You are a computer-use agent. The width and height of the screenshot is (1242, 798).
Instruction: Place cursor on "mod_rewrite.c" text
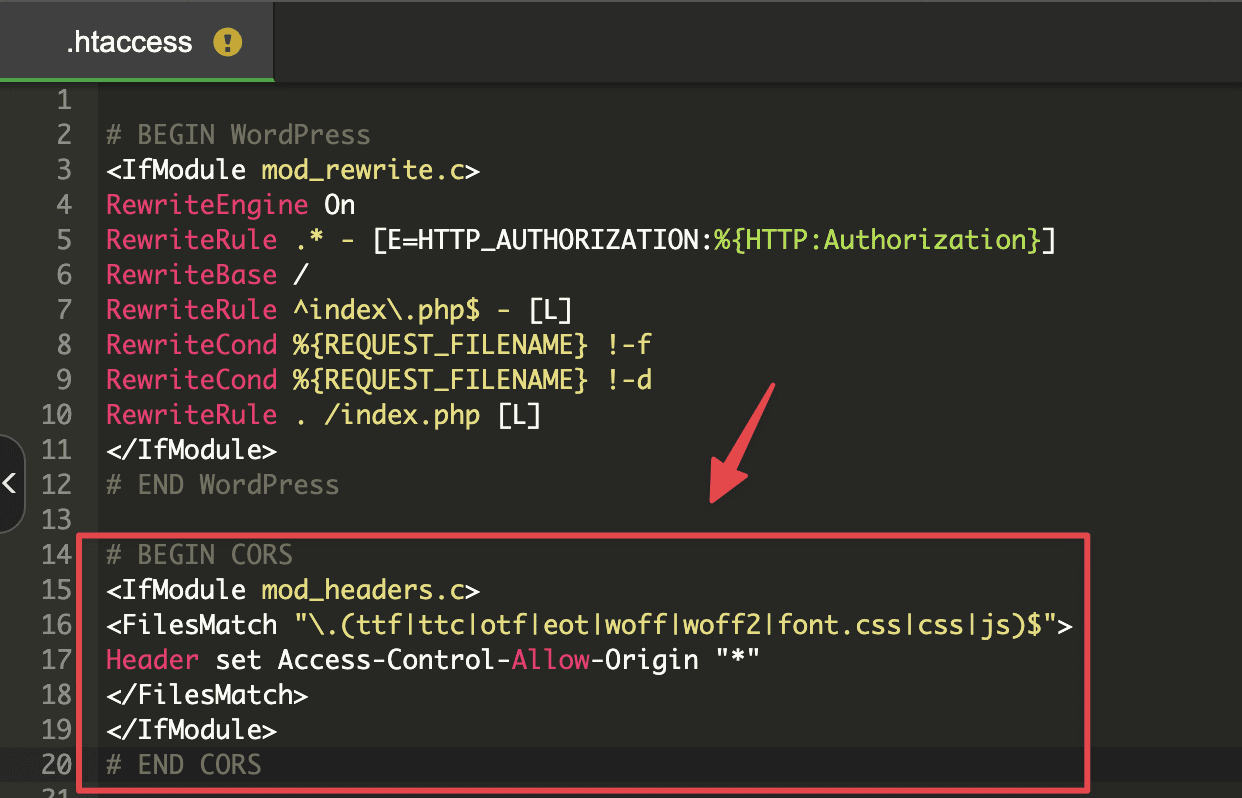pos(362,170)
